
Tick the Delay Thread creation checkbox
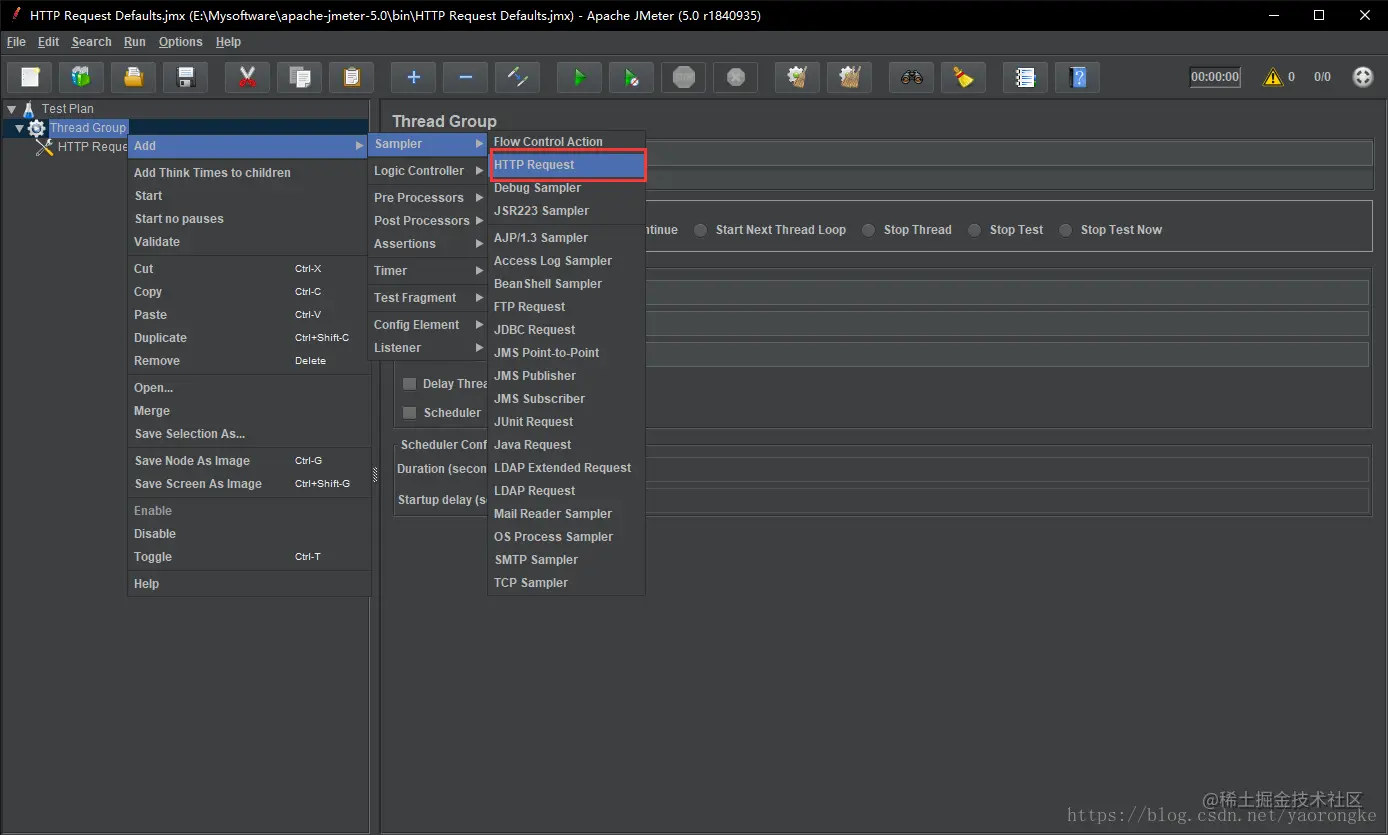tap(409, 384)
